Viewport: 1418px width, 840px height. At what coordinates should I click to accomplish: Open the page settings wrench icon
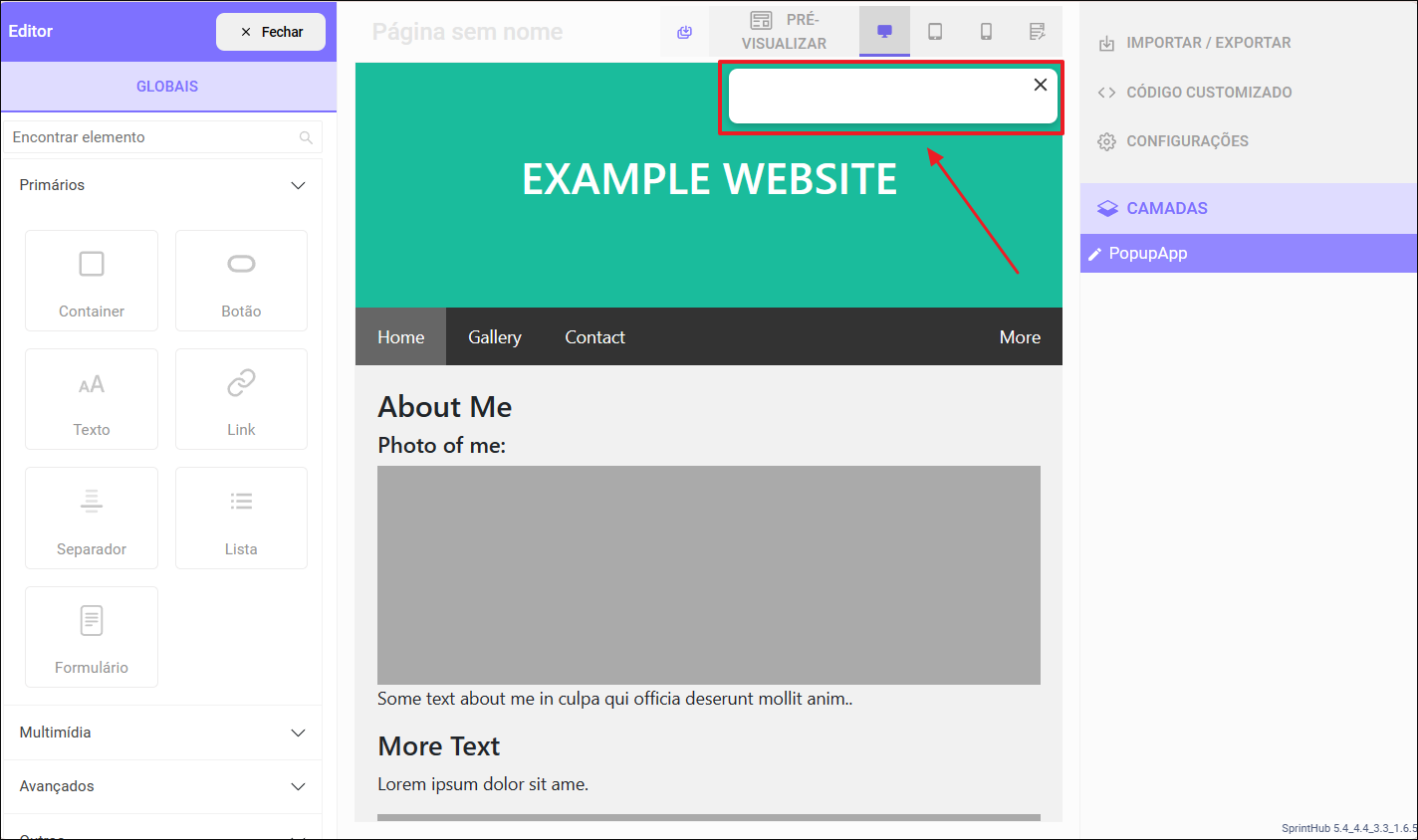pyautogui.click(x=1037, y=32)
